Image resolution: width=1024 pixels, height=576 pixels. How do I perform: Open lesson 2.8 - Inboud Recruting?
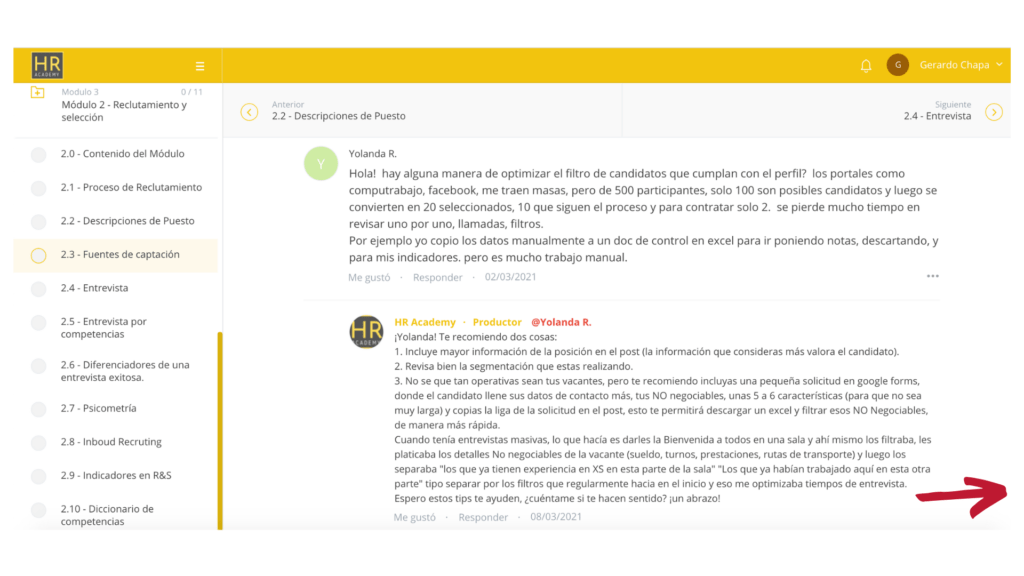pos(111,441)
